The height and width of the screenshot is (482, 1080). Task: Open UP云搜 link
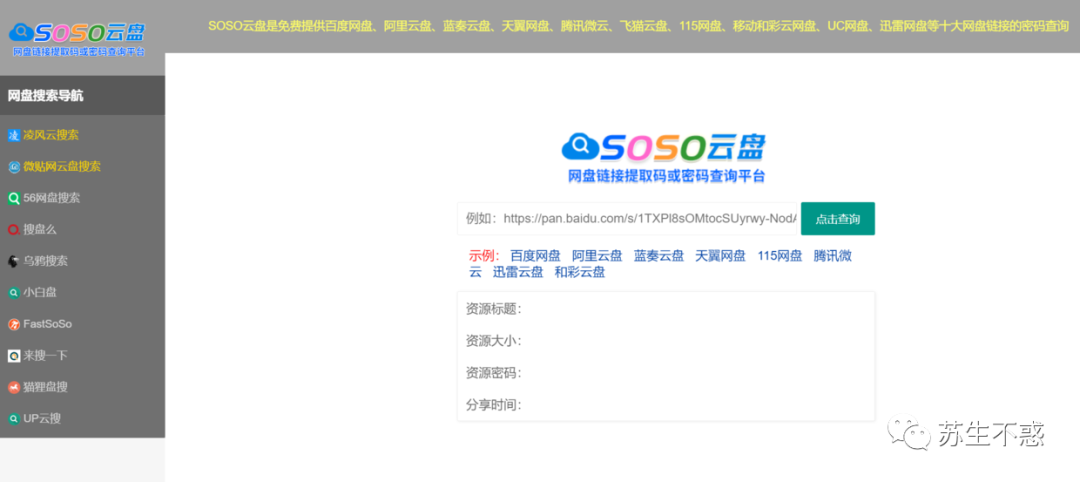(42, 419)
